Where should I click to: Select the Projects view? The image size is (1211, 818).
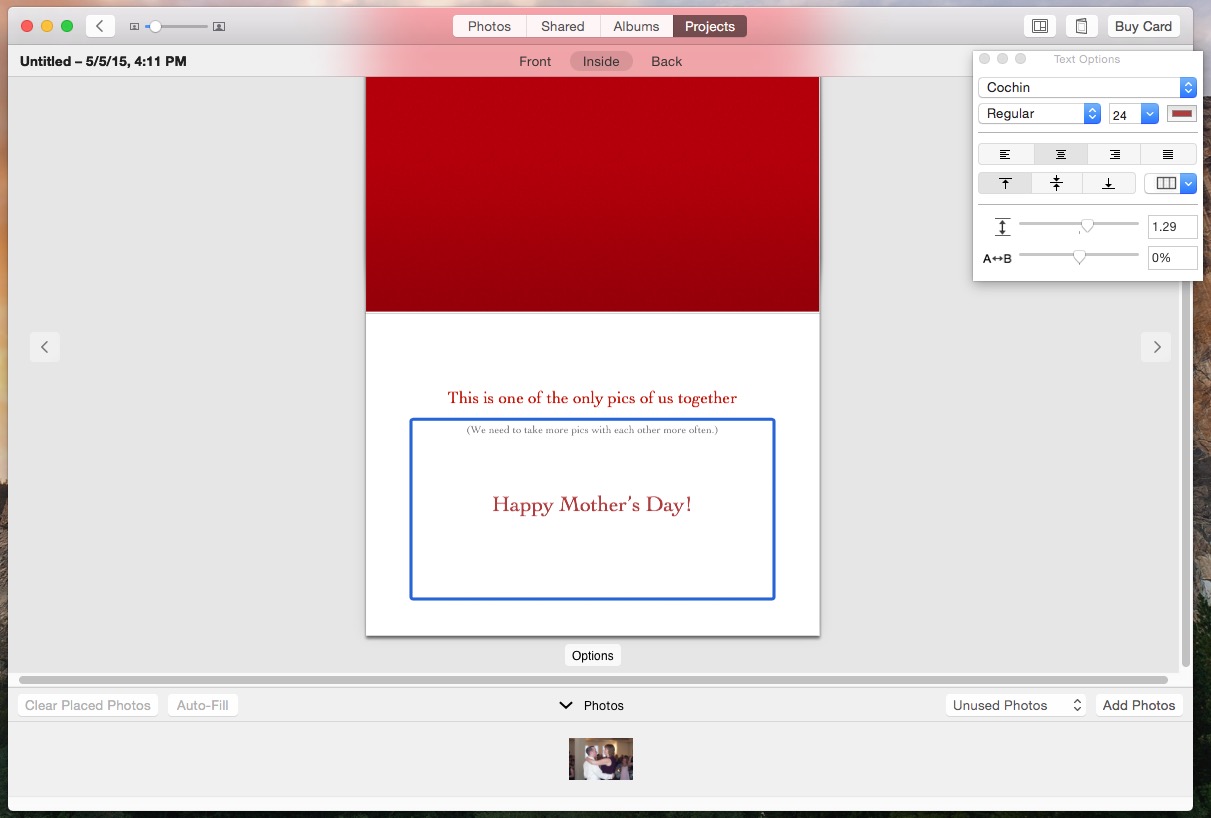coord(709,25)
